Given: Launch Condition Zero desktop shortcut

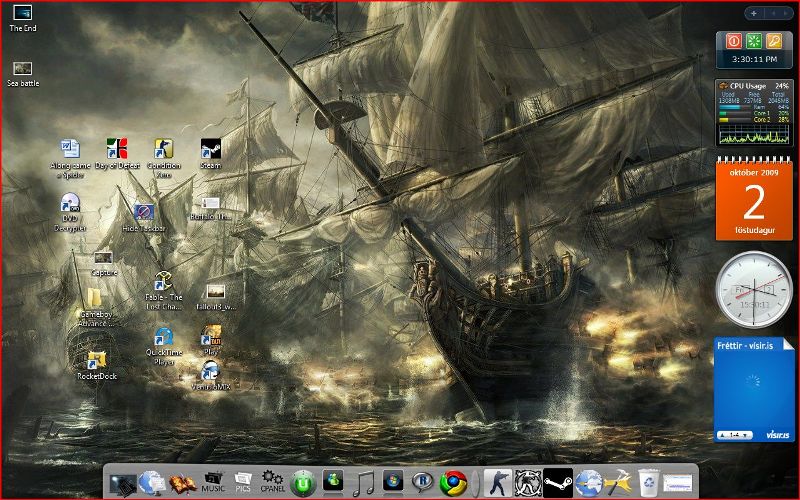Looking at the screenshot, I should [x=164, y=158].
